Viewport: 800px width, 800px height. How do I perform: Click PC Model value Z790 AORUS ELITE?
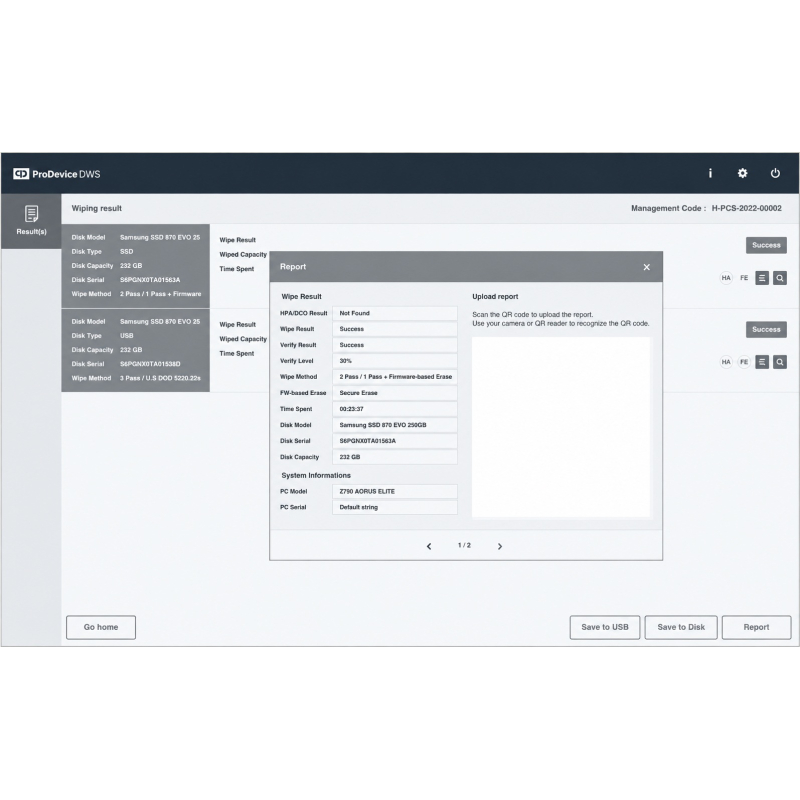click(394, 491)
